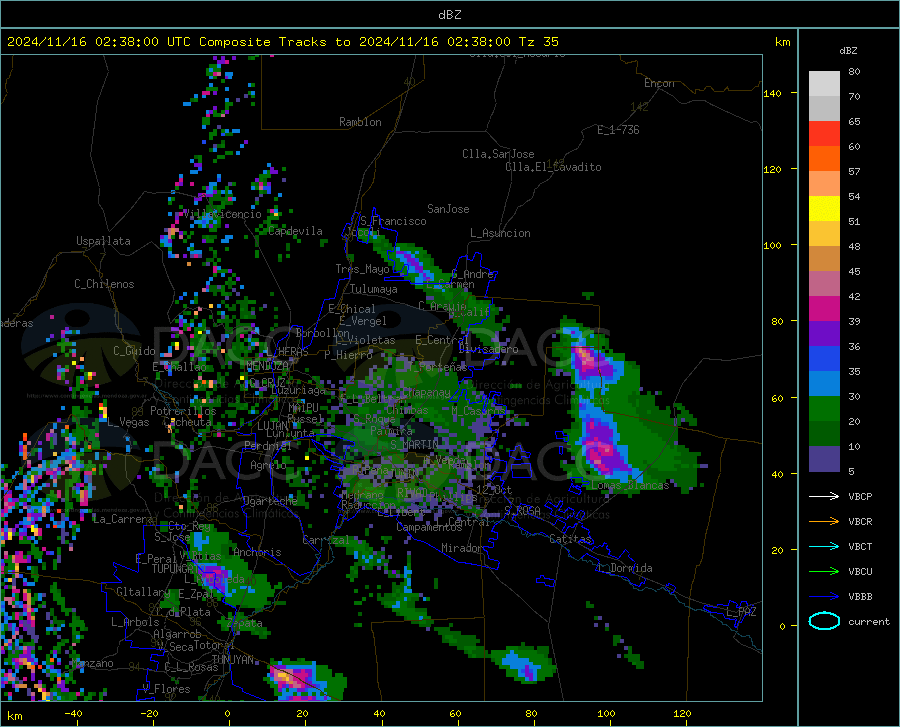The width and height of the screenshot is (900, 727).
Task: Click the 'Catitas' map label
Action: (570, 539)
